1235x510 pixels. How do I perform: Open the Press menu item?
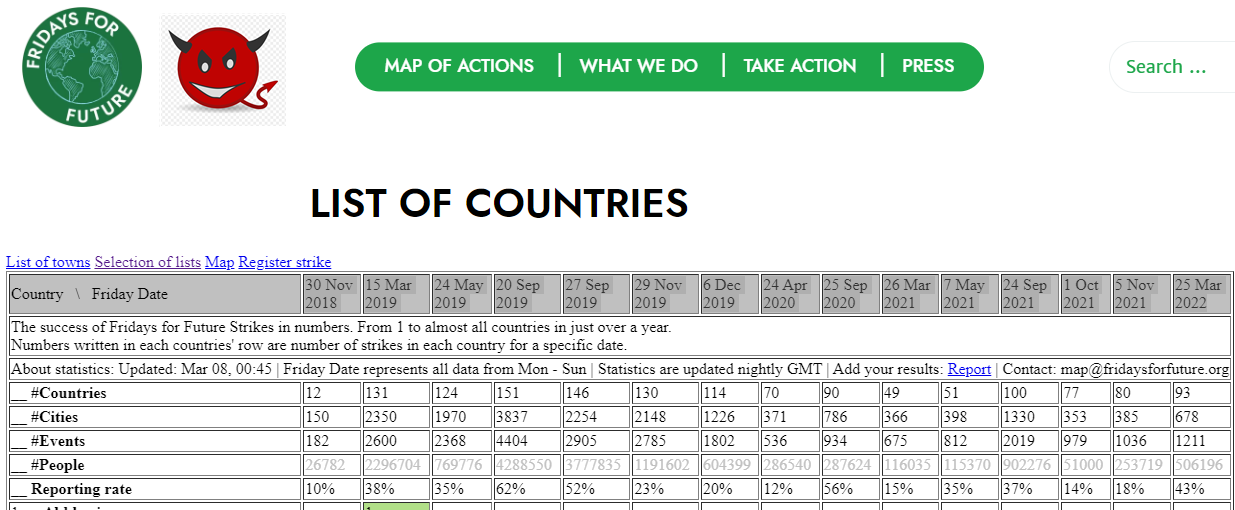tap(928, 66)
